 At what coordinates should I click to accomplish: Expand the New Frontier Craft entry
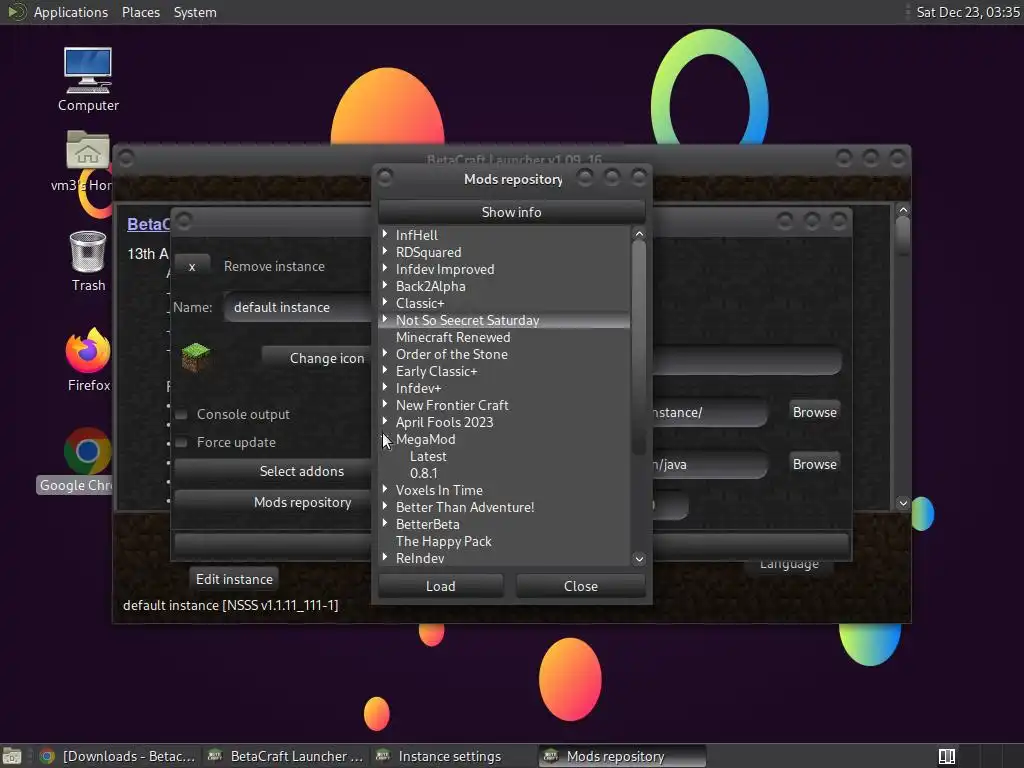click(x=385, y=404)
